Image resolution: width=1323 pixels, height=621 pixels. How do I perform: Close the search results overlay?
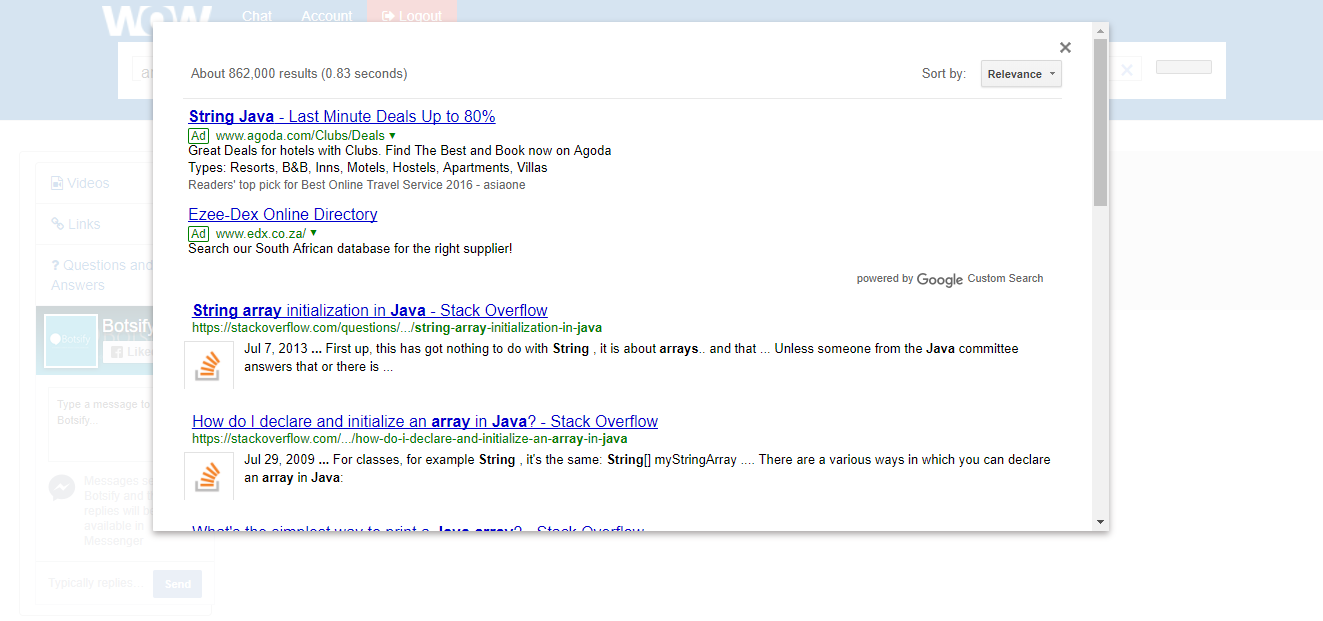pyautogui.click(x=1065, y=47)
